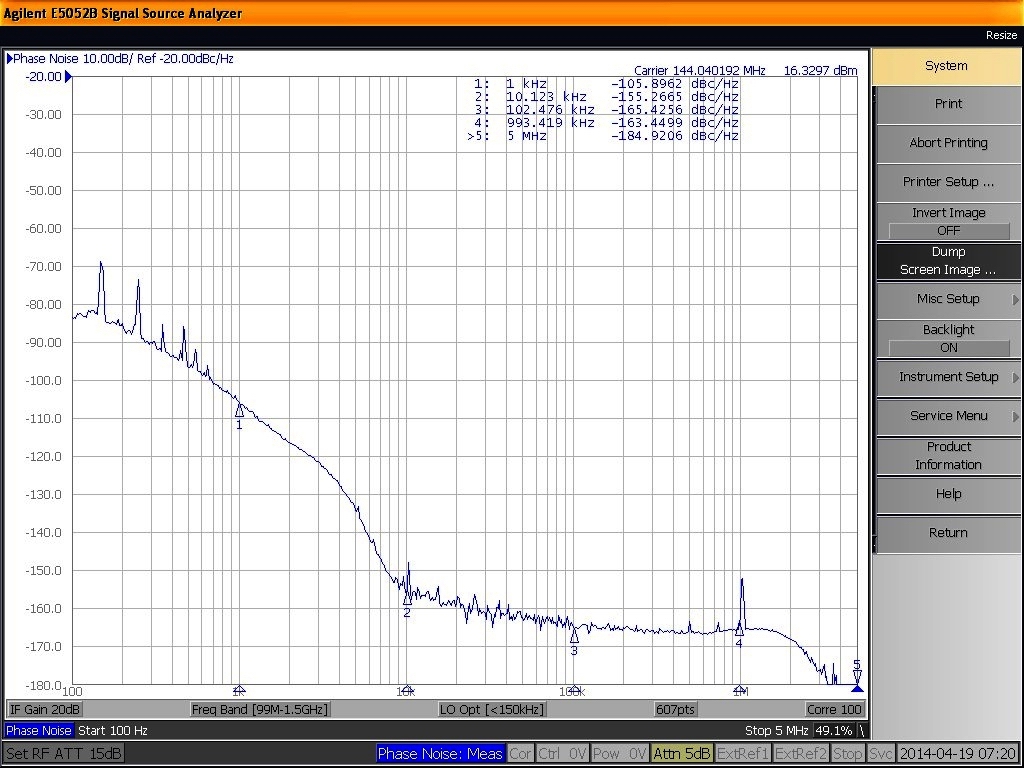Click the Phase Noise trace title text
Image resolution: width=1024 pixels, height=768 pixels.
coord(123,59)
